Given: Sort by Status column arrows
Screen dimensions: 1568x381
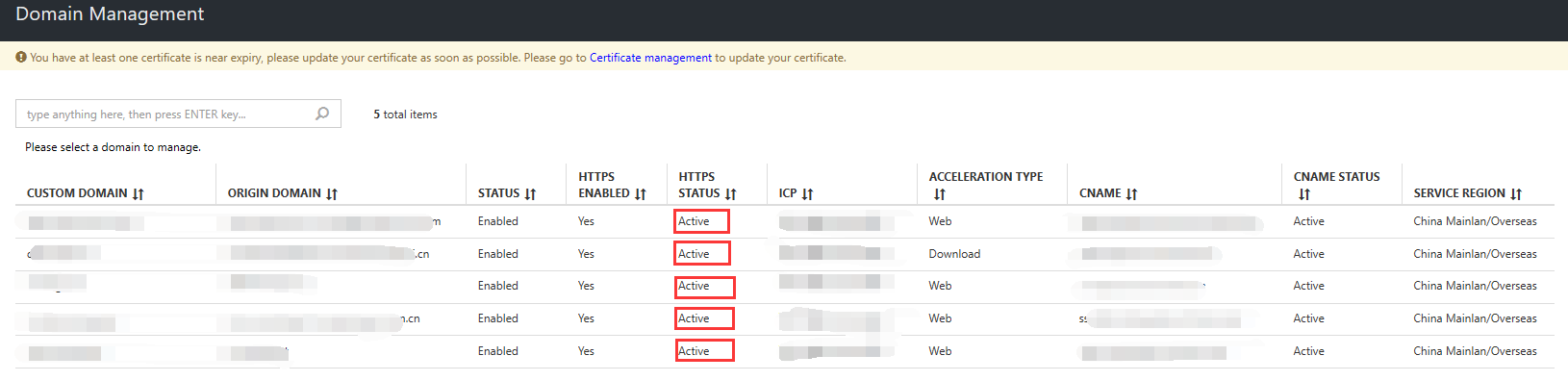Looking at the screenshot, I should (530, 193).
